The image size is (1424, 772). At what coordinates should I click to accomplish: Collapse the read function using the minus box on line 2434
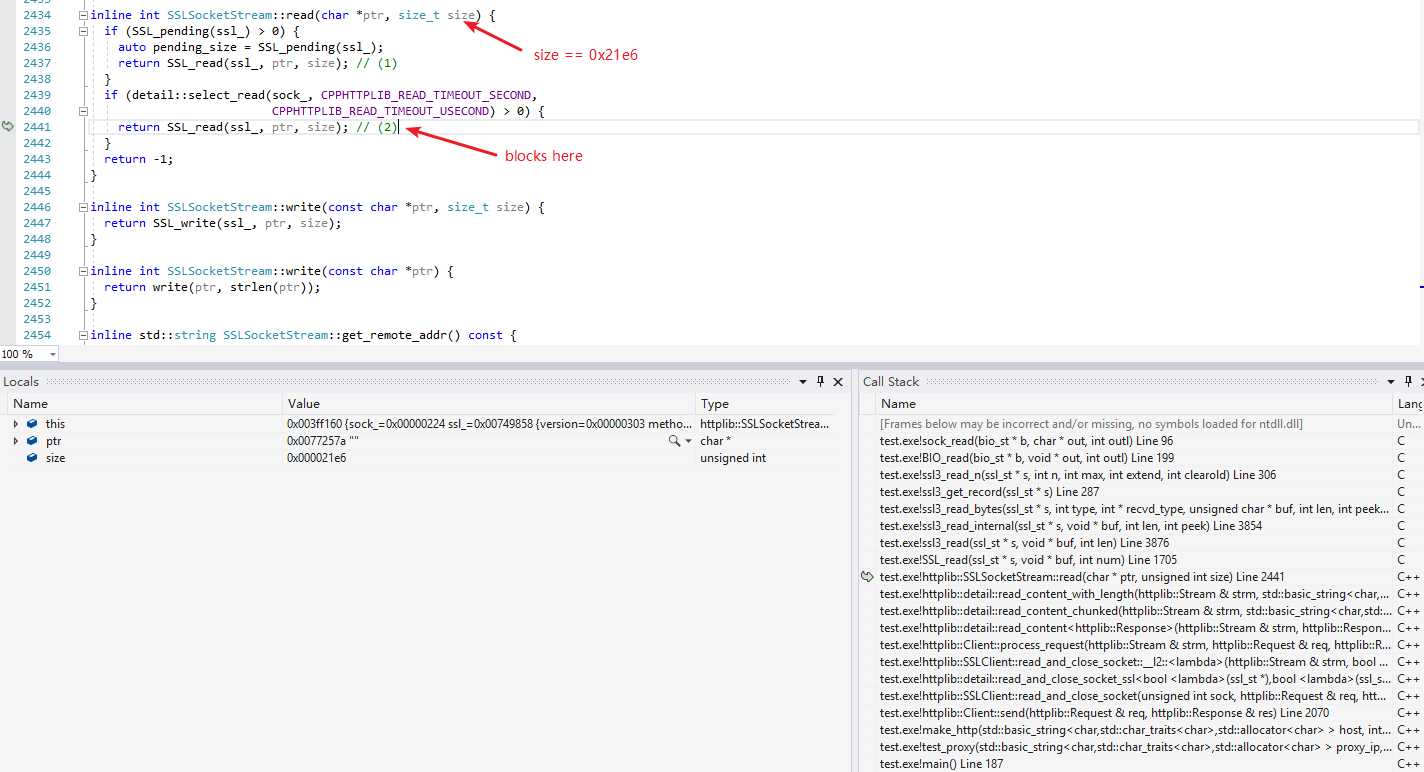(x=82, y=15)
